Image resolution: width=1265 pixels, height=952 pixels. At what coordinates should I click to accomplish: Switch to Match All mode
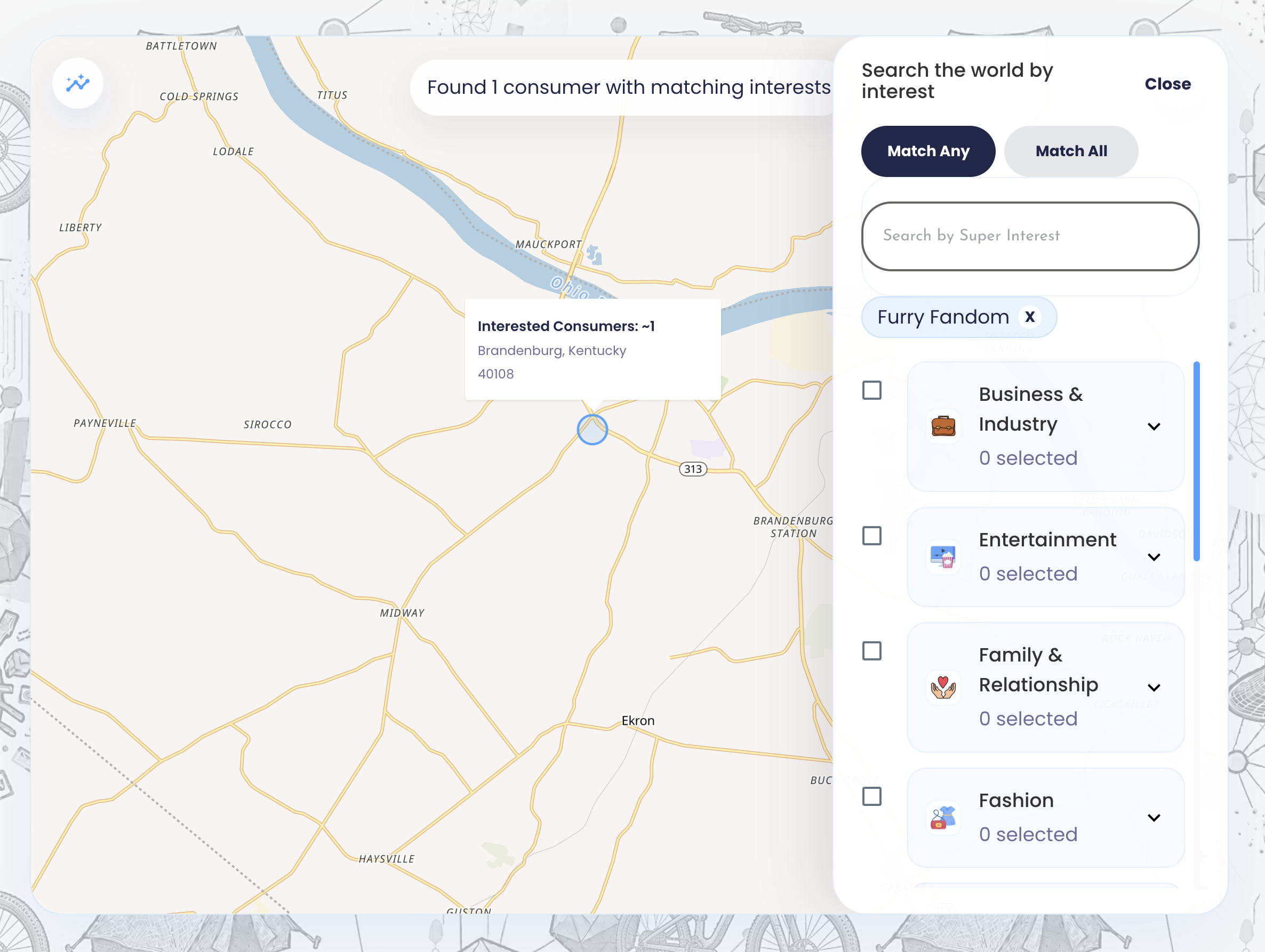1071,151
